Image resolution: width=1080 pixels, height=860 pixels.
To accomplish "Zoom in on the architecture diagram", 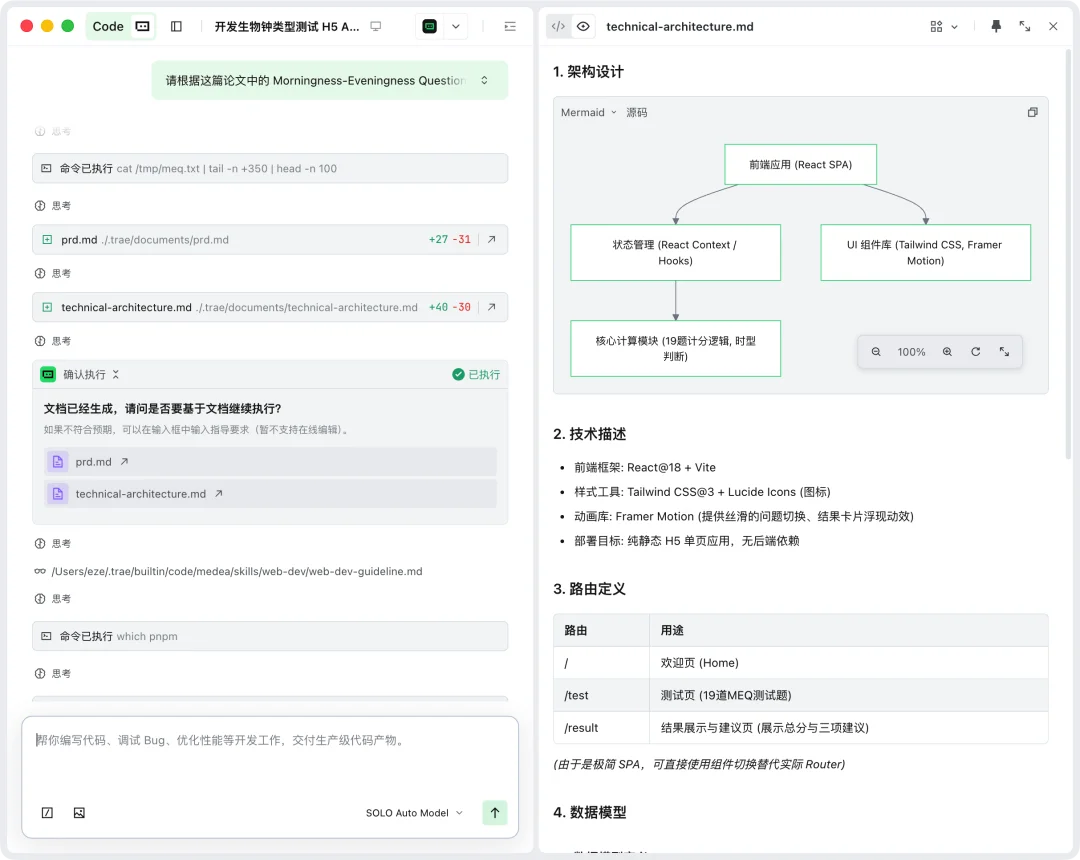I will 947,351.
